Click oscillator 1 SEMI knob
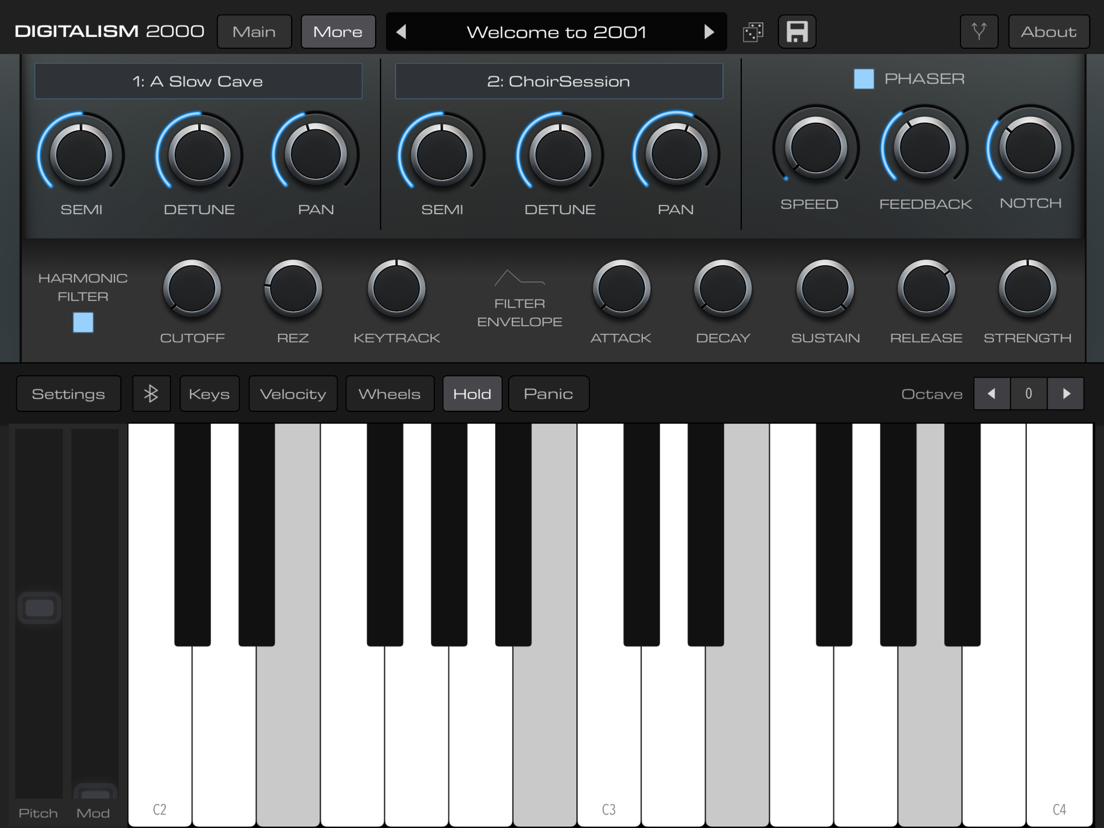This screenshot has width=1104, height=828. [81, 153]
